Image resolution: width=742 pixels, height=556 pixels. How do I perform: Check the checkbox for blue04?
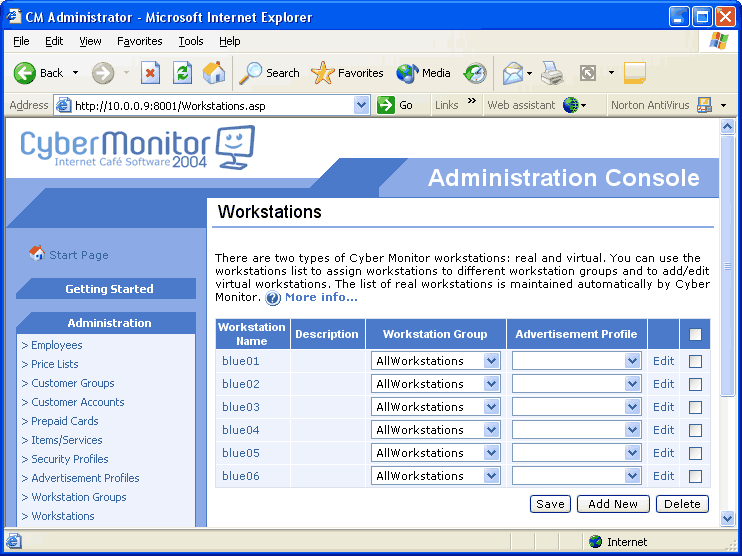coord(695,431)
